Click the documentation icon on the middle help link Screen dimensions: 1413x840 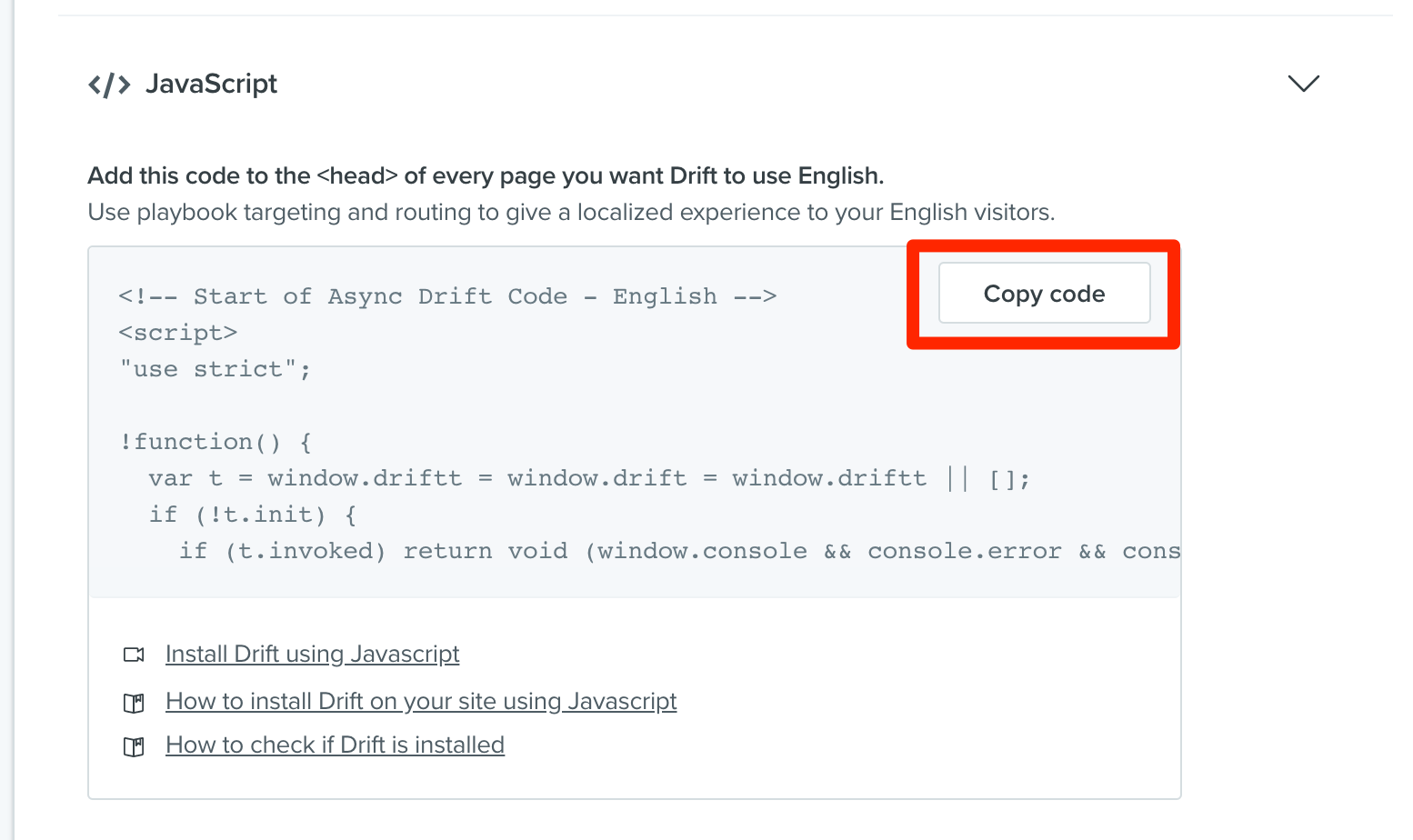click(x=134, y=701)
